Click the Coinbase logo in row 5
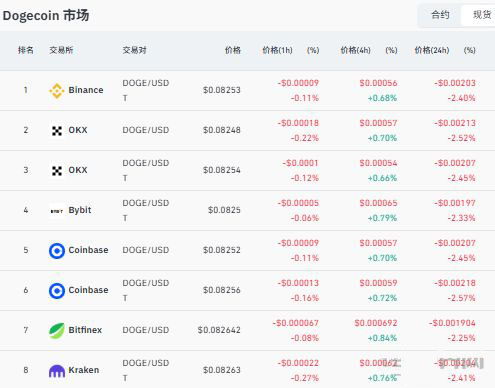 coord(57,251)
